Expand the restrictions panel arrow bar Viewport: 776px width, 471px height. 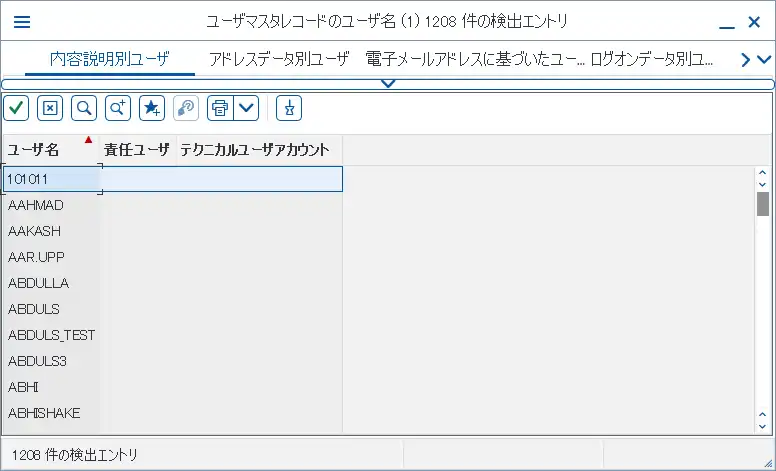click(x=388, y=84)
